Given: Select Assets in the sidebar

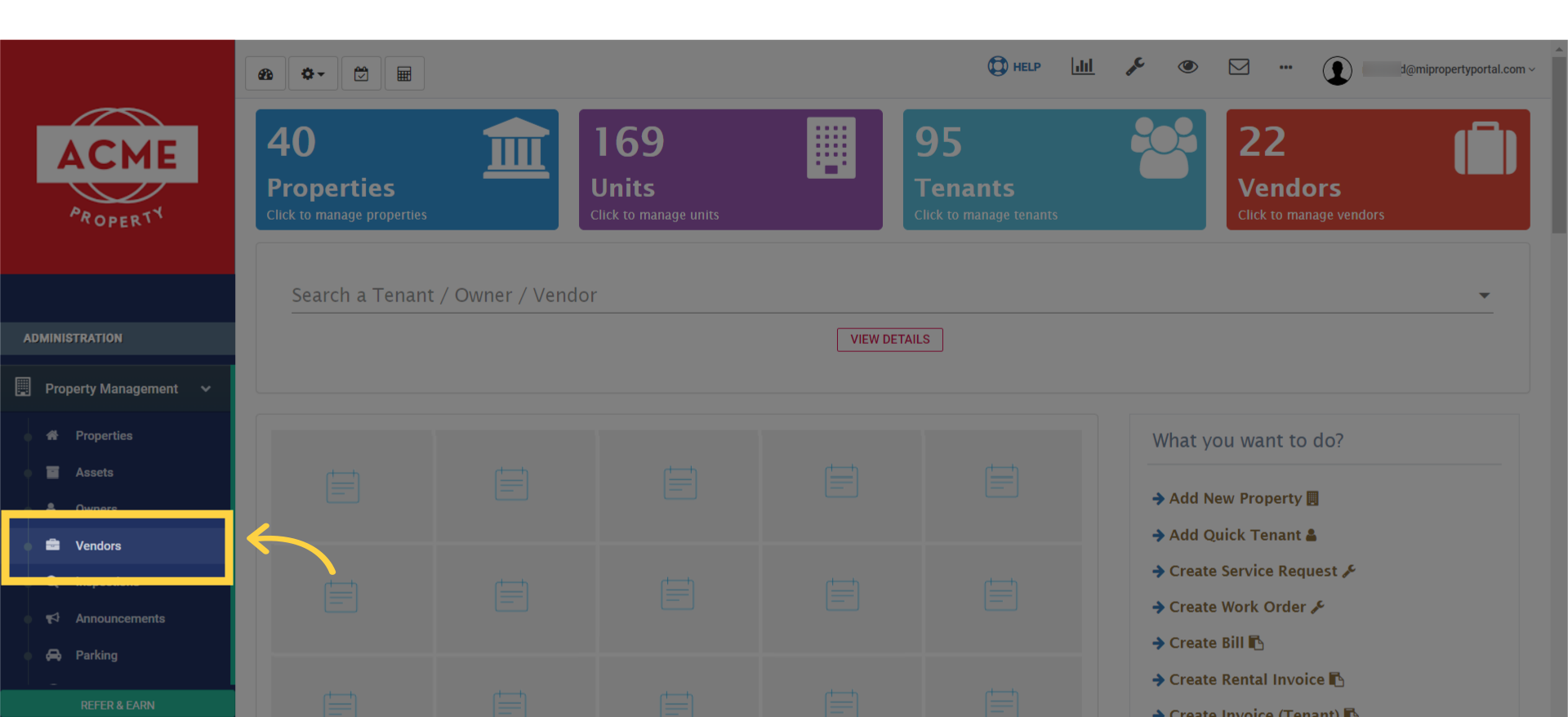Looking at the screenshot, I should tap(95, 473).
